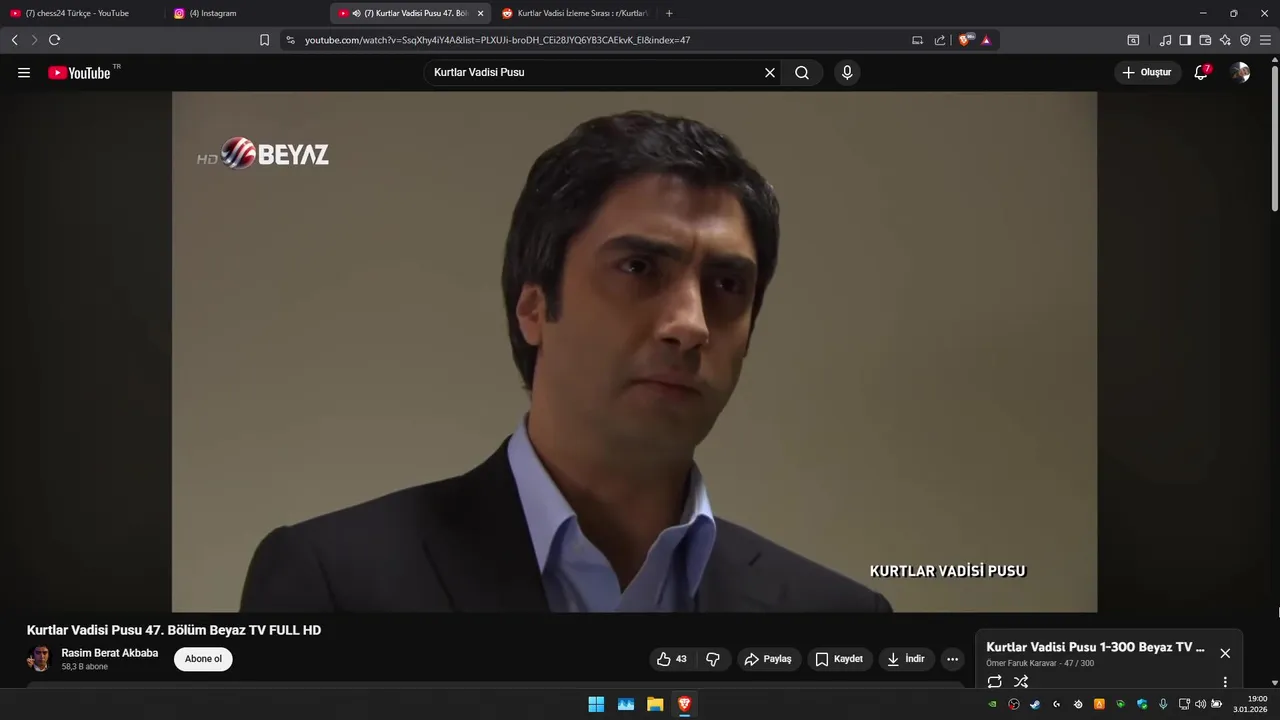View site information icon in address bar
The height and width of the screenshot is (720, 1280).
pos(290,40)
